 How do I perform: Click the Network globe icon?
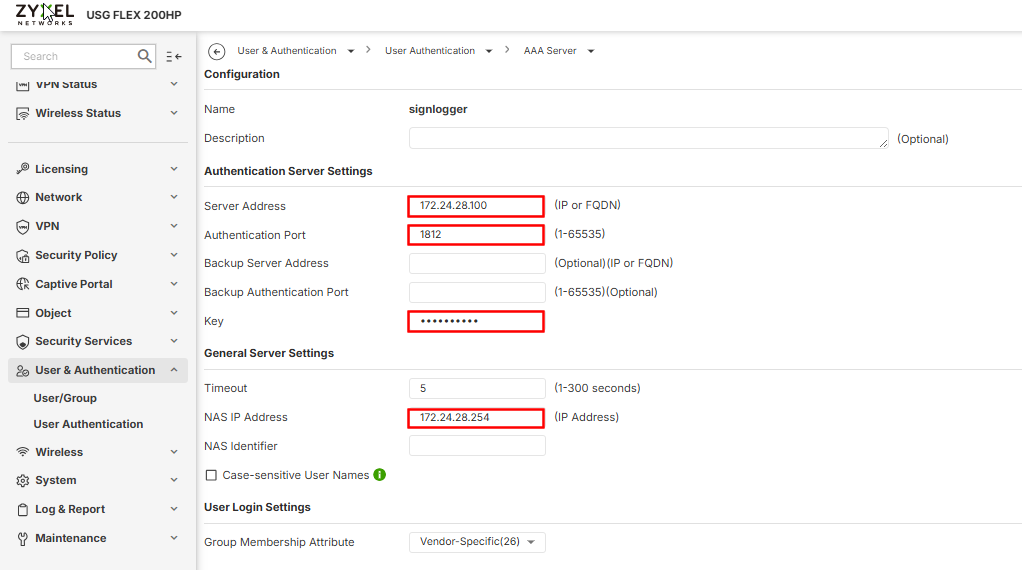tap(23, 197)
